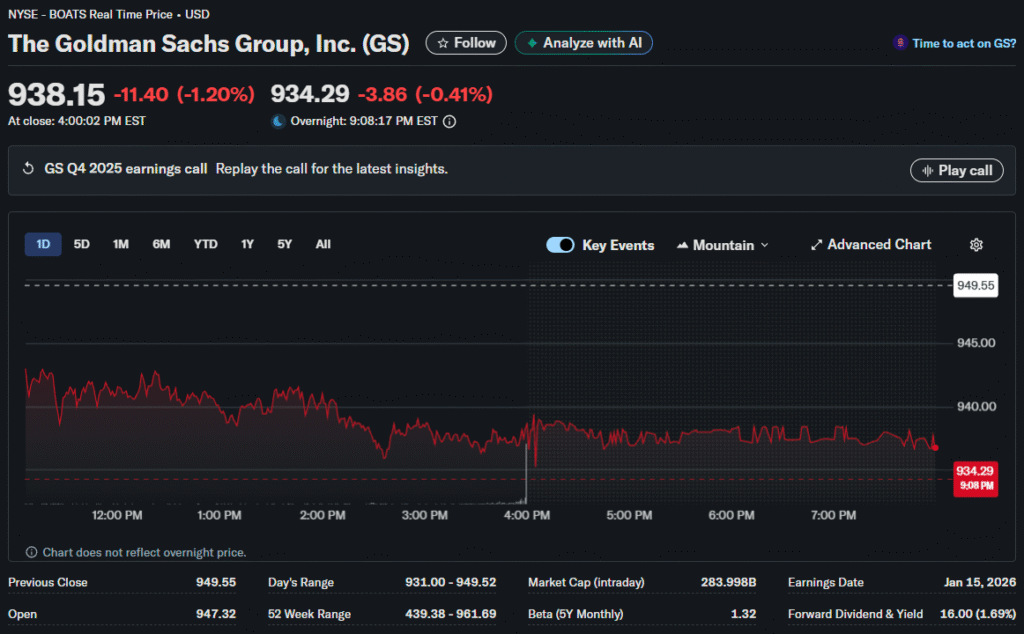Click the microphone icon near Time to act
The width and height of the screenshot is (1024, 634).
(900, 44)
